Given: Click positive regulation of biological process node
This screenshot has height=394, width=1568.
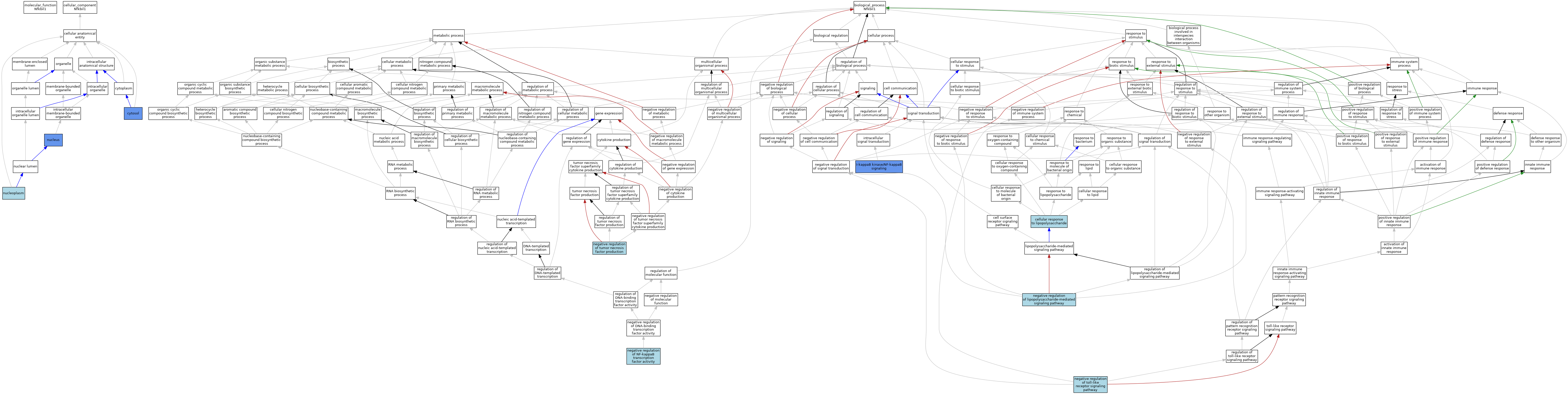Looking at the screenshot, I should [1364, 88].
